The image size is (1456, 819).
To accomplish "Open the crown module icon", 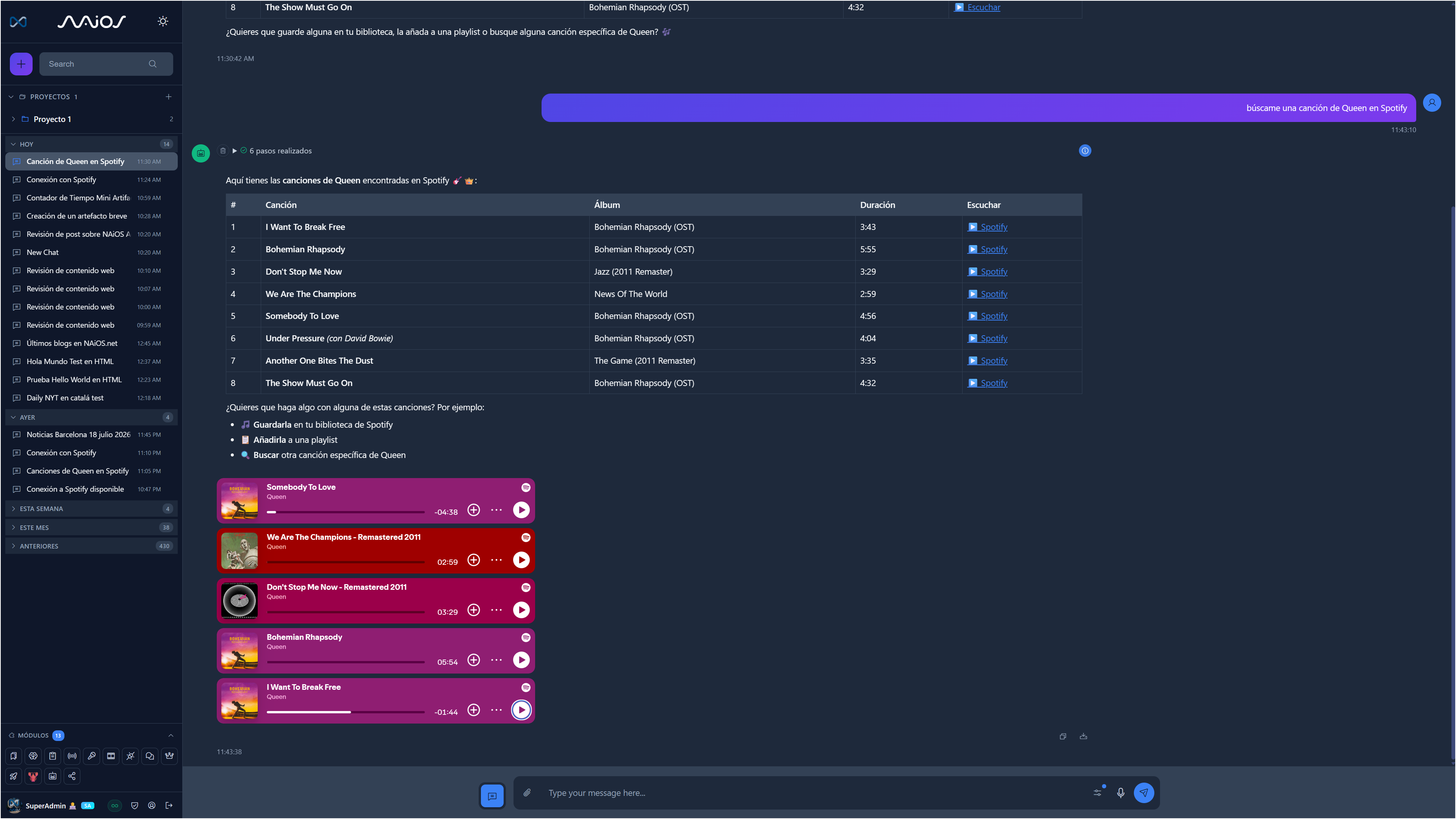I will tap(169, 756).
